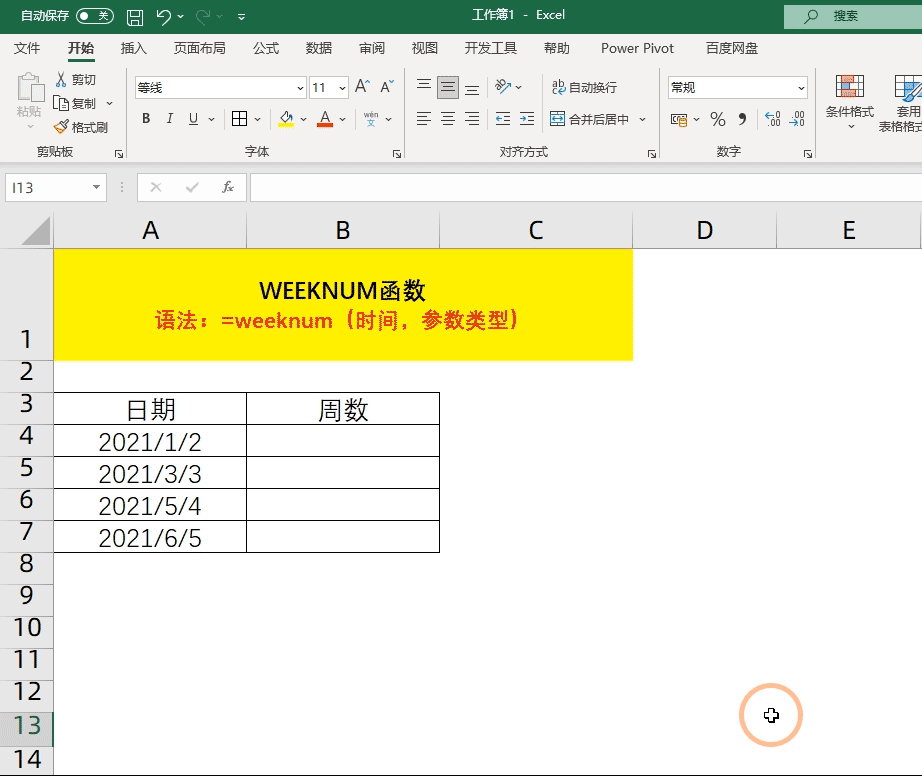Expand the underline style dropdown
Image resolution: width=922 pixels, height=776 pixels.
(x=212, y=119)
